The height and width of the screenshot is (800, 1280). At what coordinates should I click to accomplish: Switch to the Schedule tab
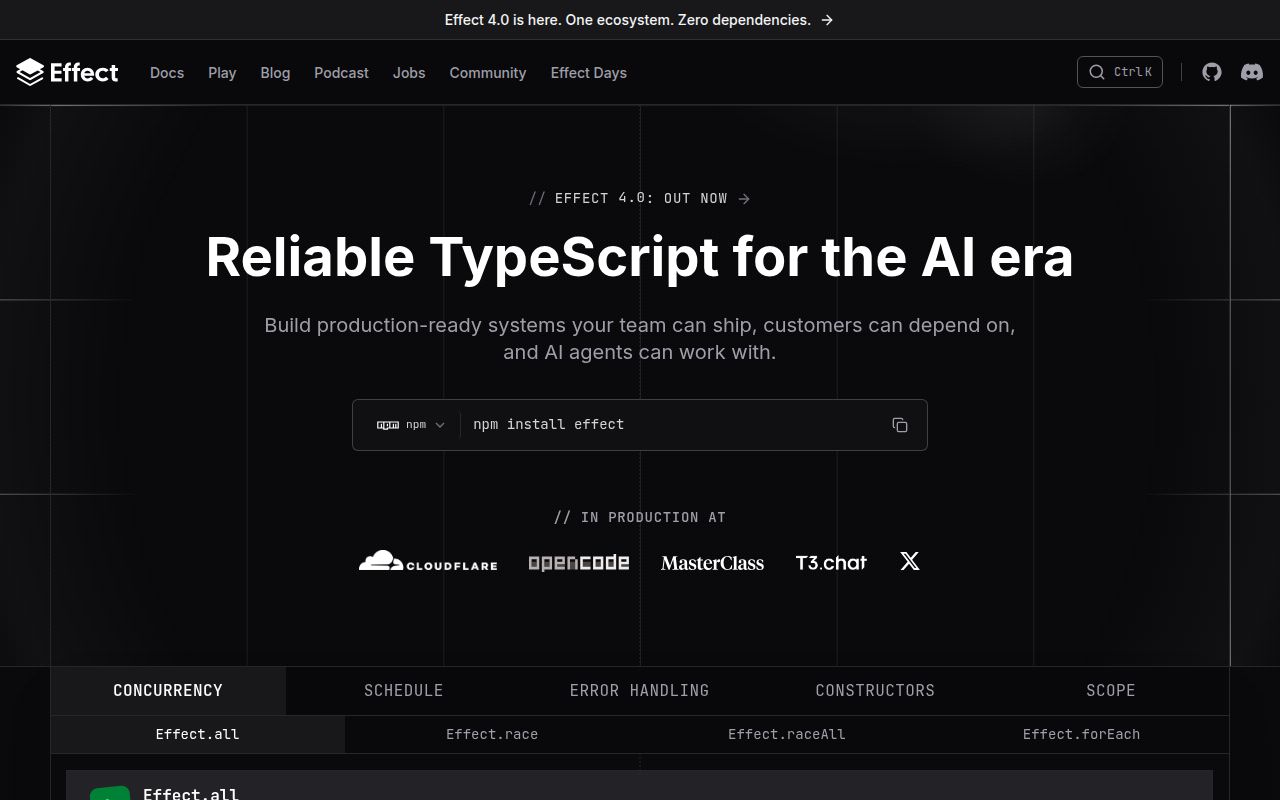click(x=403, y=691)
